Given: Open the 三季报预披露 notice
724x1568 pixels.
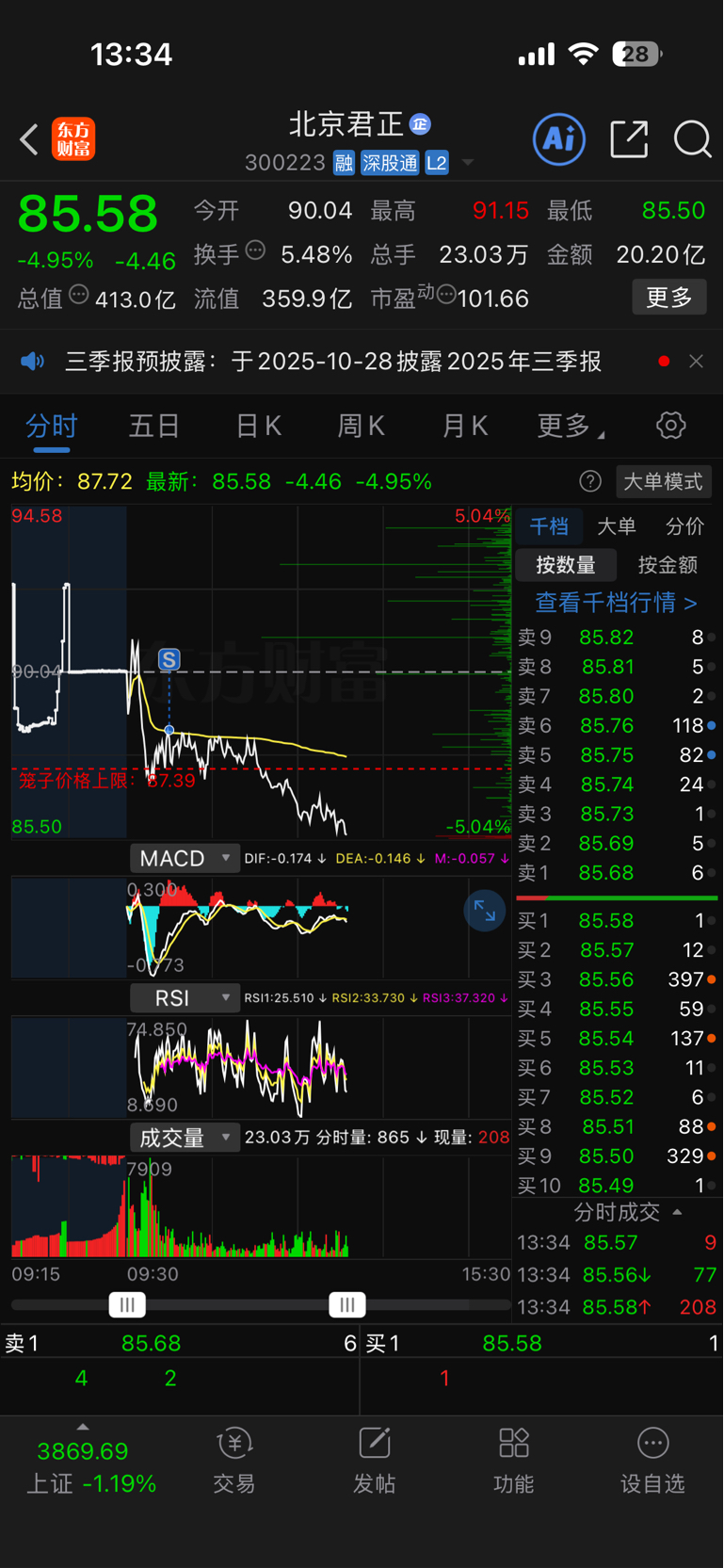Looking at the screenshot, I should (x=333, y=362).
